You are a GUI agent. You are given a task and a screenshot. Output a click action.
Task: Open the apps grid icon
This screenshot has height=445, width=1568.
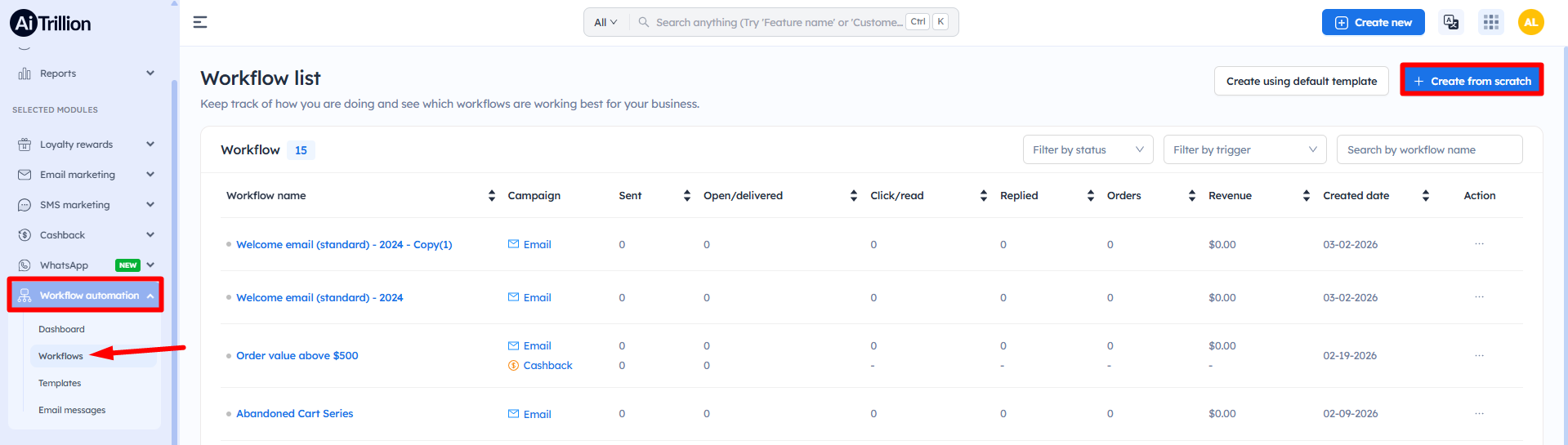(x=1490, y=22)
